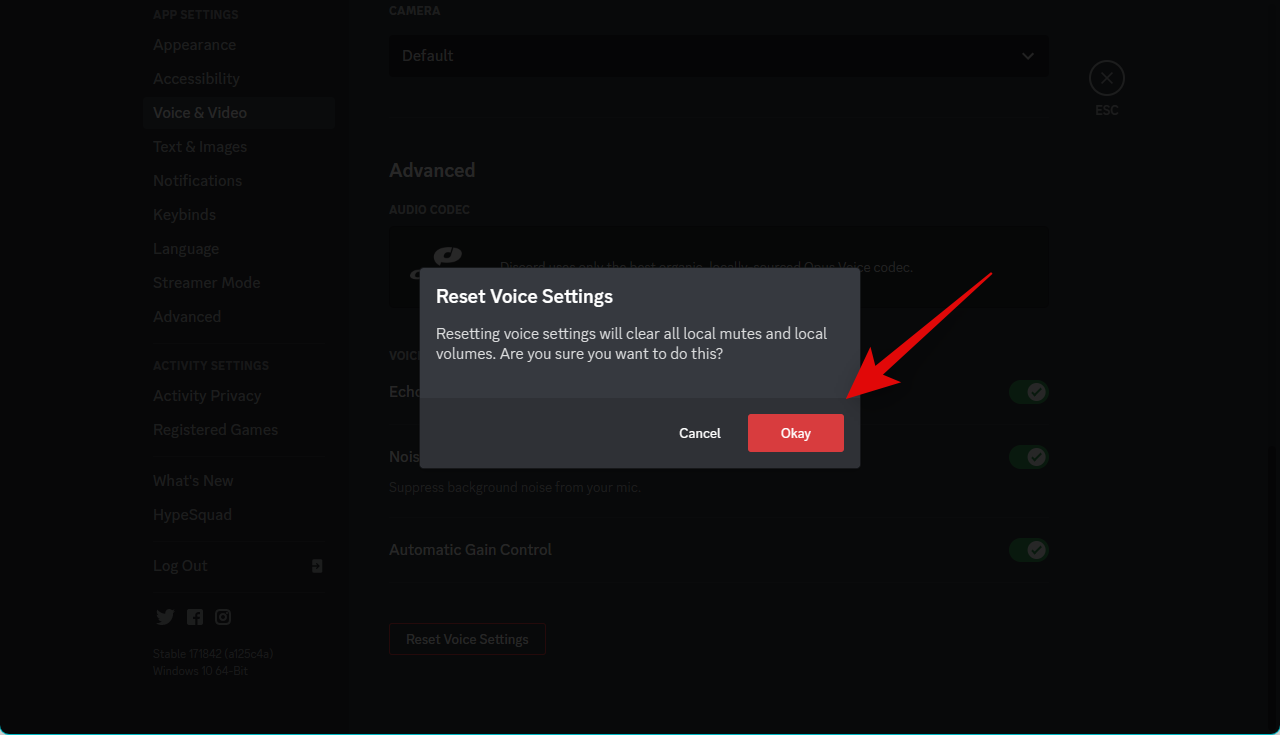Open Activity Privacy settings

coord(207,396)
